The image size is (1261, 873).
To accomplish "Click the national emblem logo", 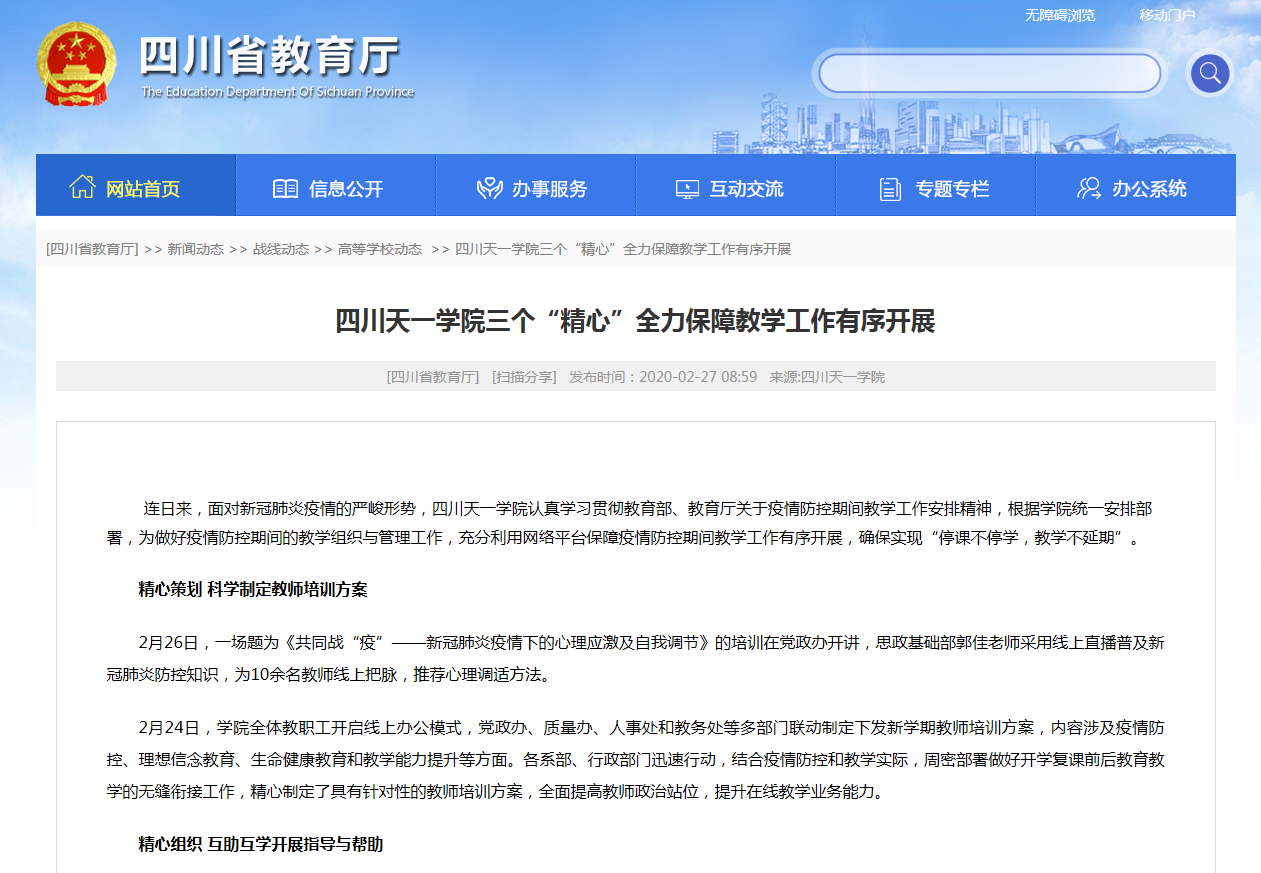I will 76,64.
